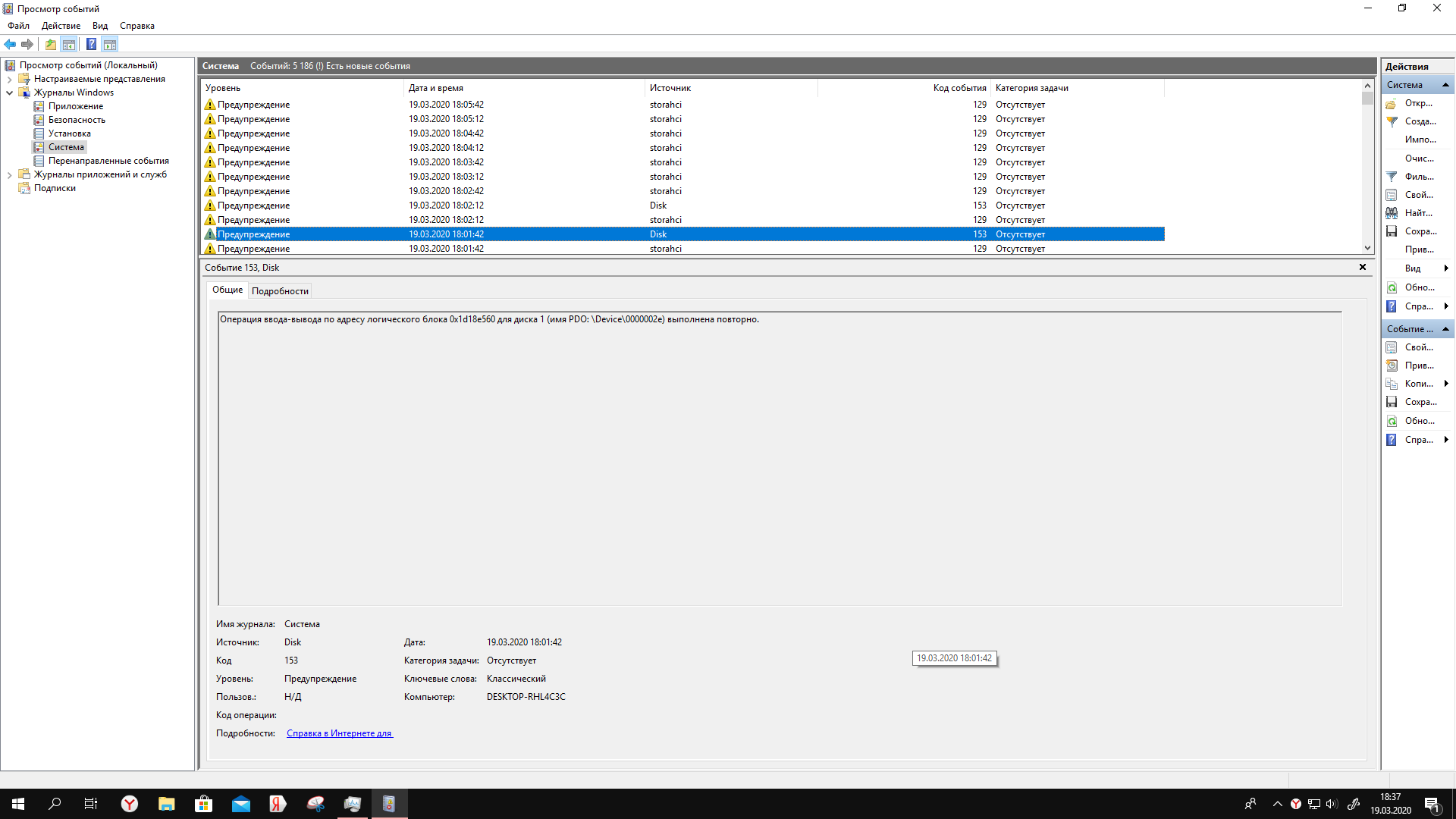Select the Приложение log in the tree
Screen dimensions: 1456x819
[76, 106]
